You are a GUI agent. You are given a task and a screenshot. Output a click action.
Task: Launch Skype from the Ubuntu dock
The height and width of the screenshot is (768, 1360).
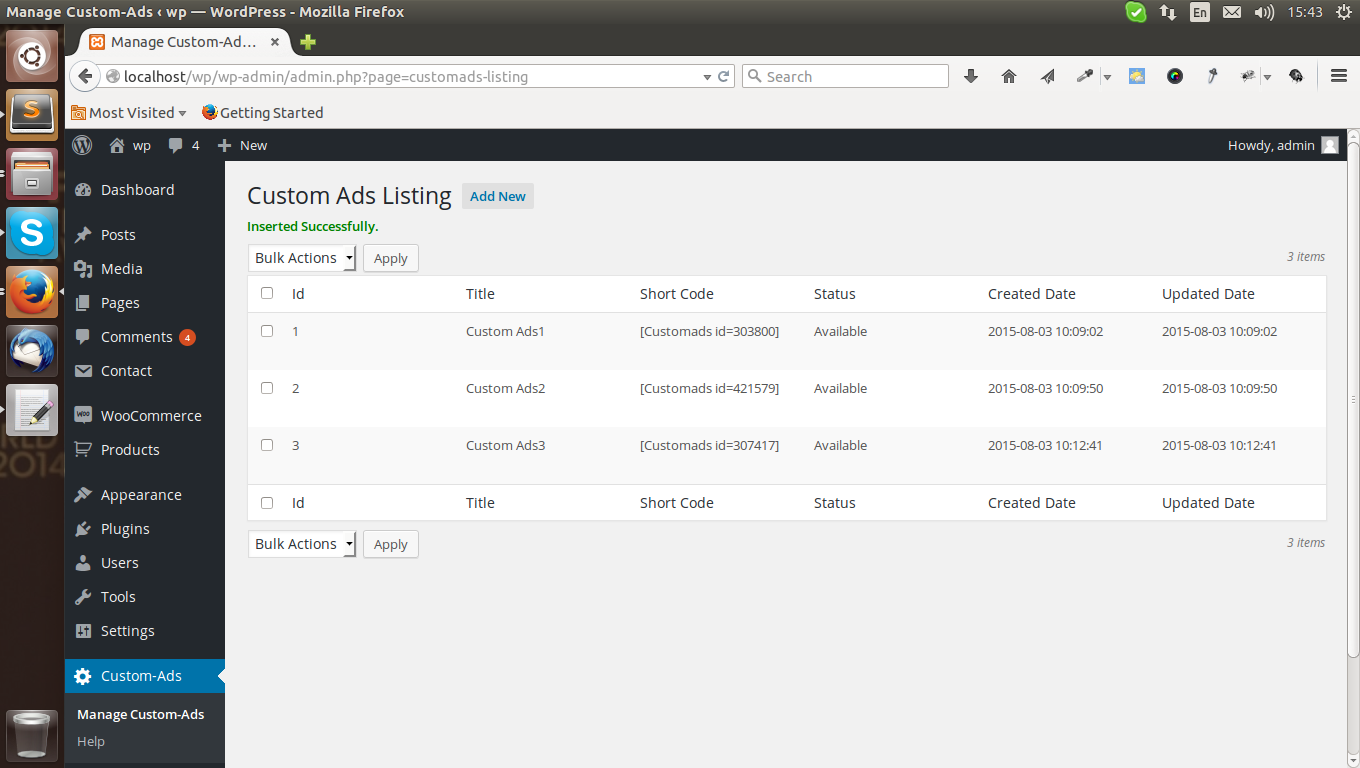coord(32,233)
